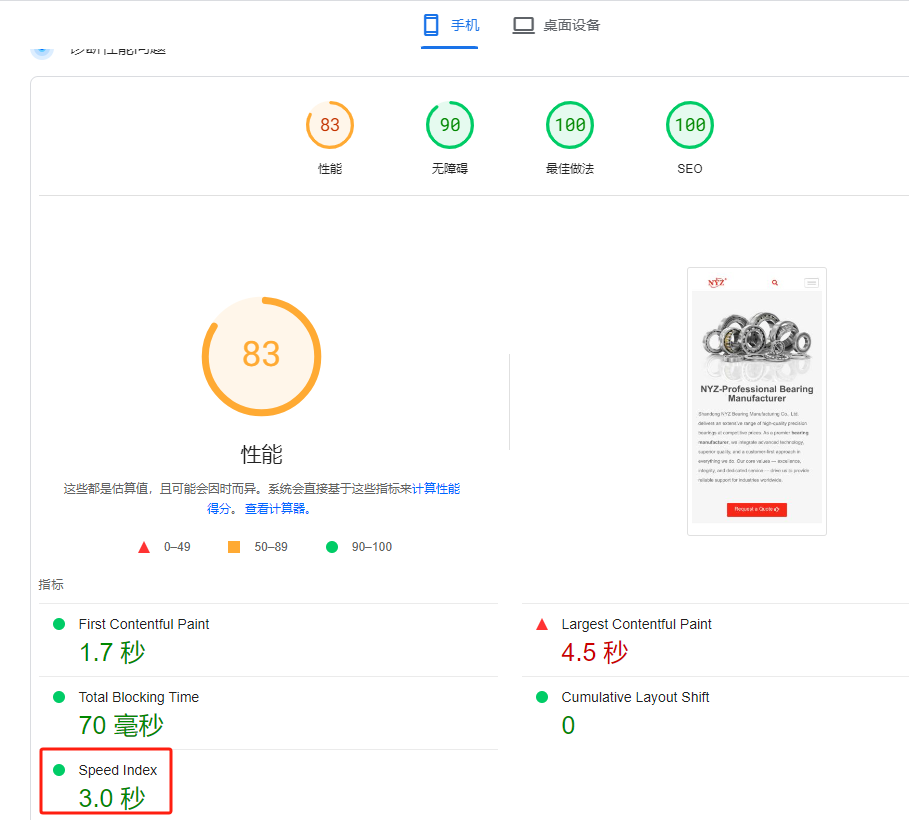This screenshot has width=909, height=820.
Task: Click the green dot beside Cumulative Layout Shift
Action: pyautogui.click(x=542, y=697)
